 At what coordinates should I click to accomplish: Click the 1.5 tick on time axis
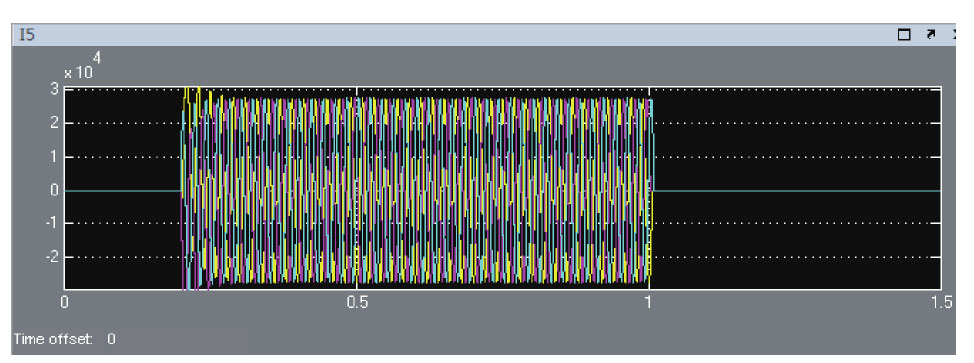[941, 302]
